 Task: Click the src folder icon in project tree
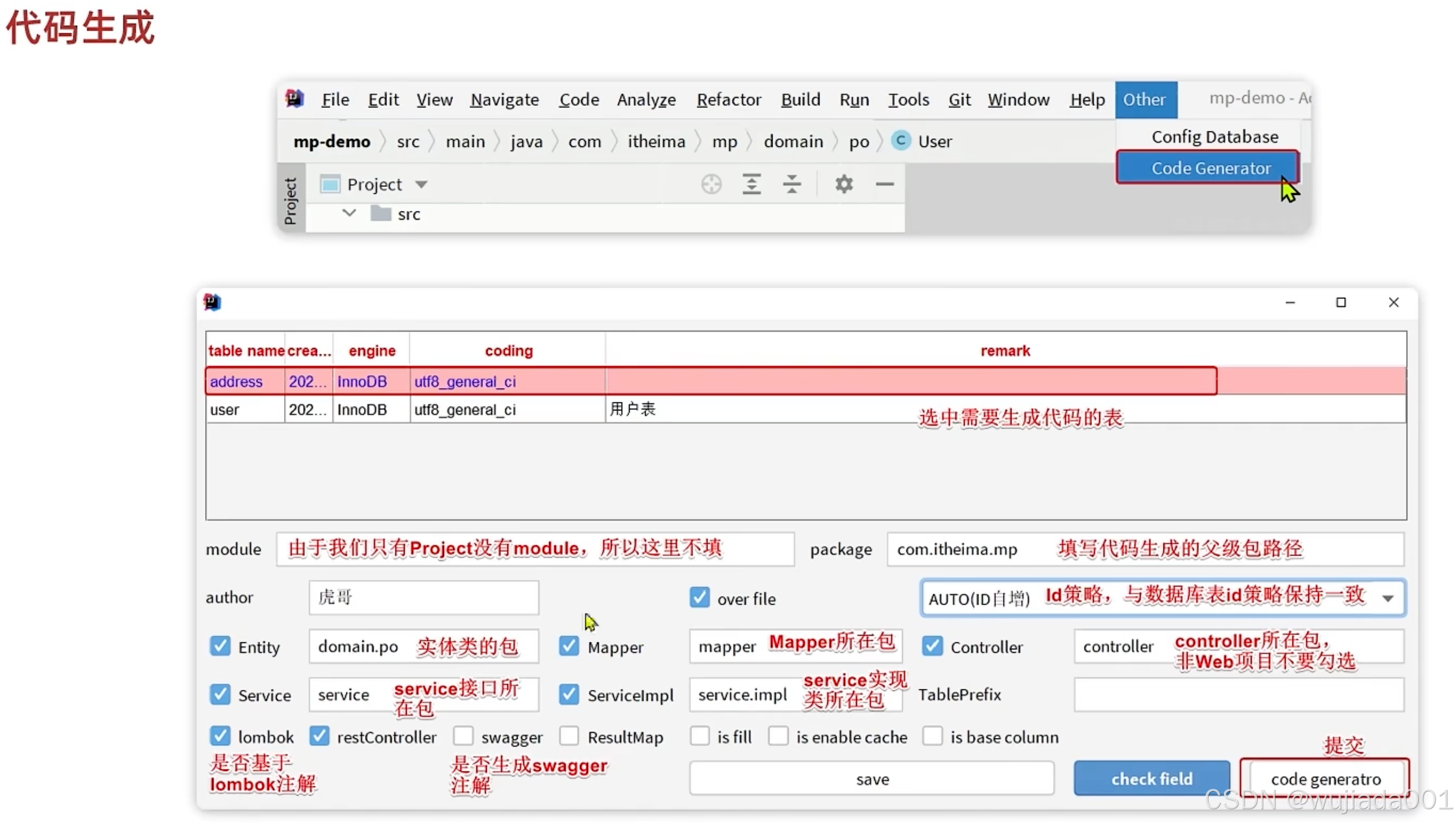click(381, 213)
